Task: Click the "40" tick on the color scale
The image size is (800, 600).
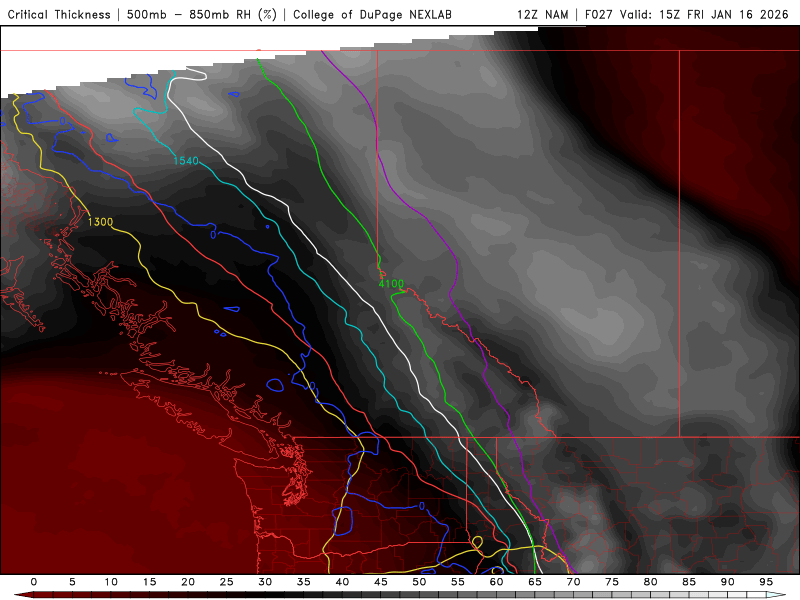Action: [x=342, y=582]
